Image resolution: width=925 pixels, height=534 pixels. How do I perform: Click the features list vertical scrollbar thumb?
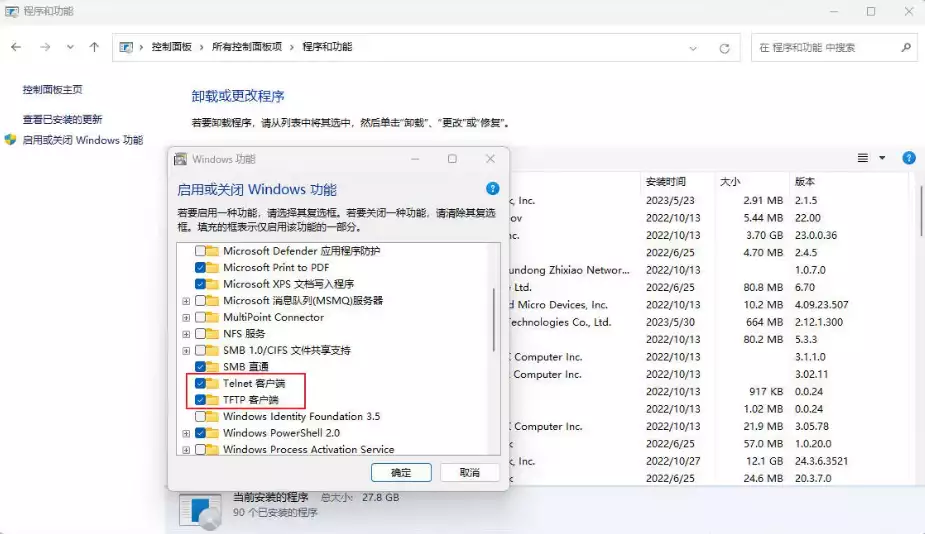pyautogui.click(x=494, y=319)
